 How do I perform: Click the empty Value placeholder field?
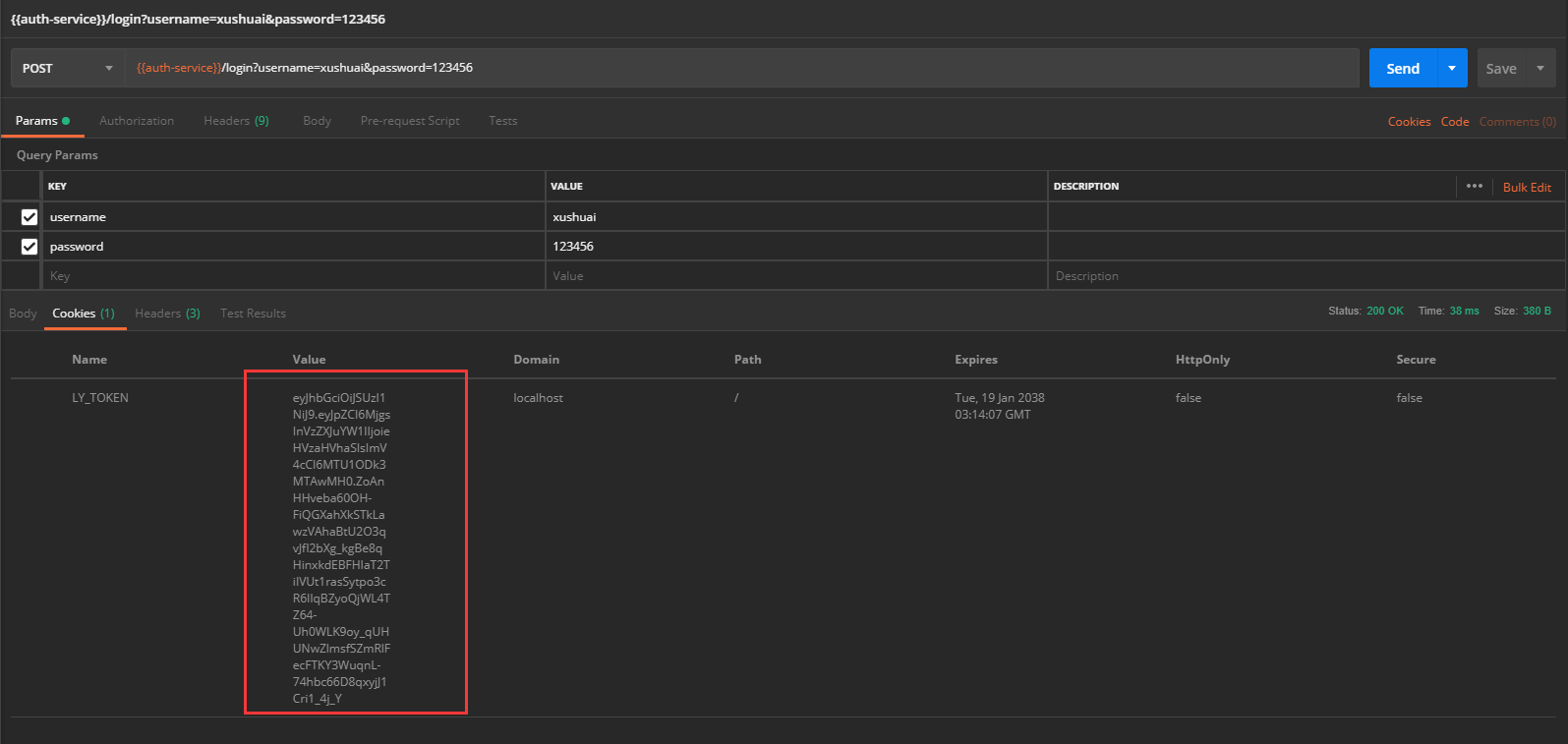[796, 276]
